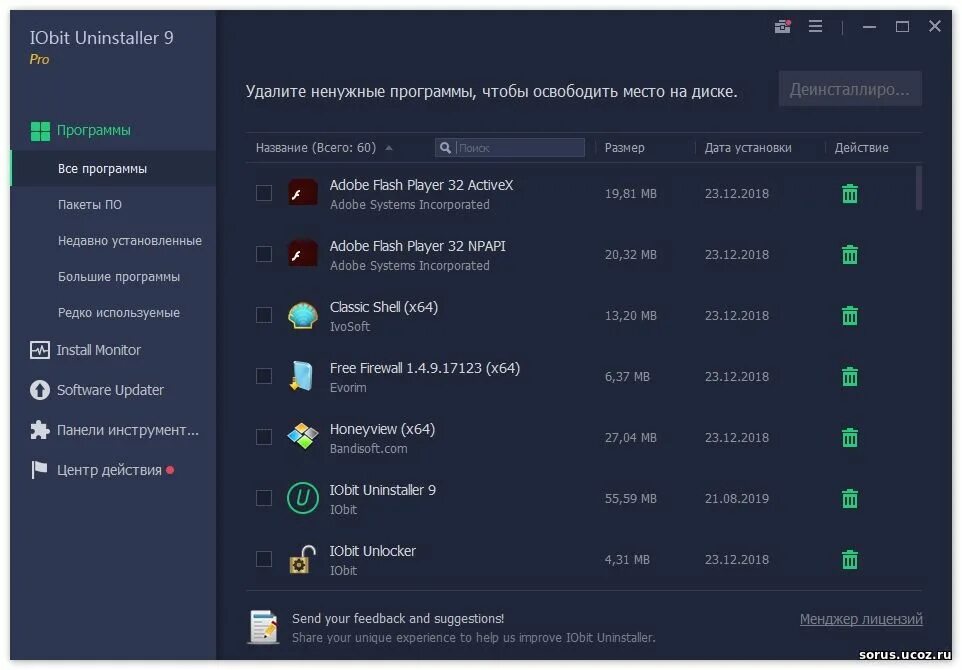Click the Adobe Flash Player 32 ActiveX app icon
Viewport: 962px width, 670px height.
click(303, 193)
